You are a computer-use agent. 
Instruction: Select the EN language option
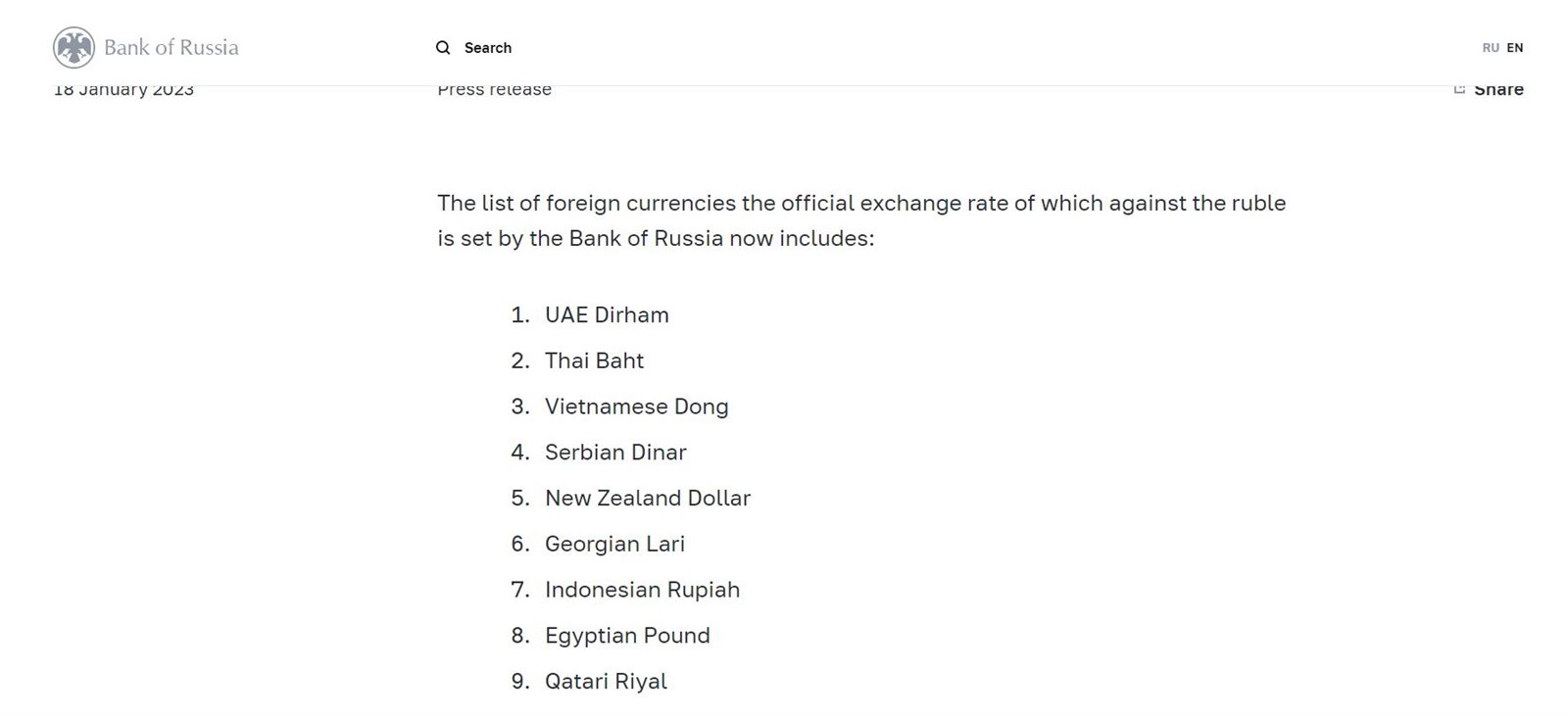[1515, 48]
